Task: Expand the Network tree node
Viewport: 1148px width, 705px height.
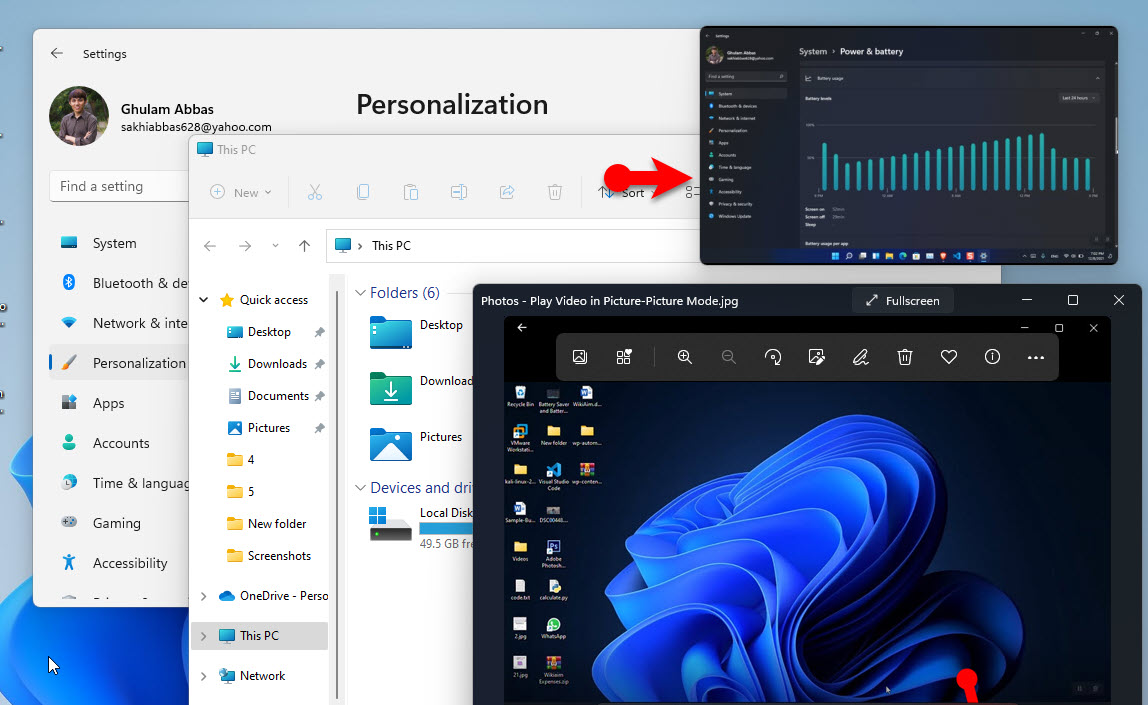Action: [204, 676]
